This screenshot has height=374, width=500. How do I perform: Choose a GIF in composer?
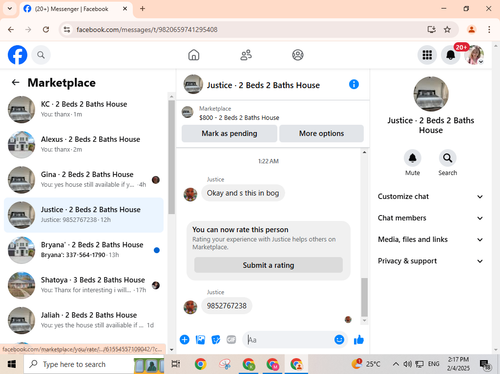coord(231,340)
